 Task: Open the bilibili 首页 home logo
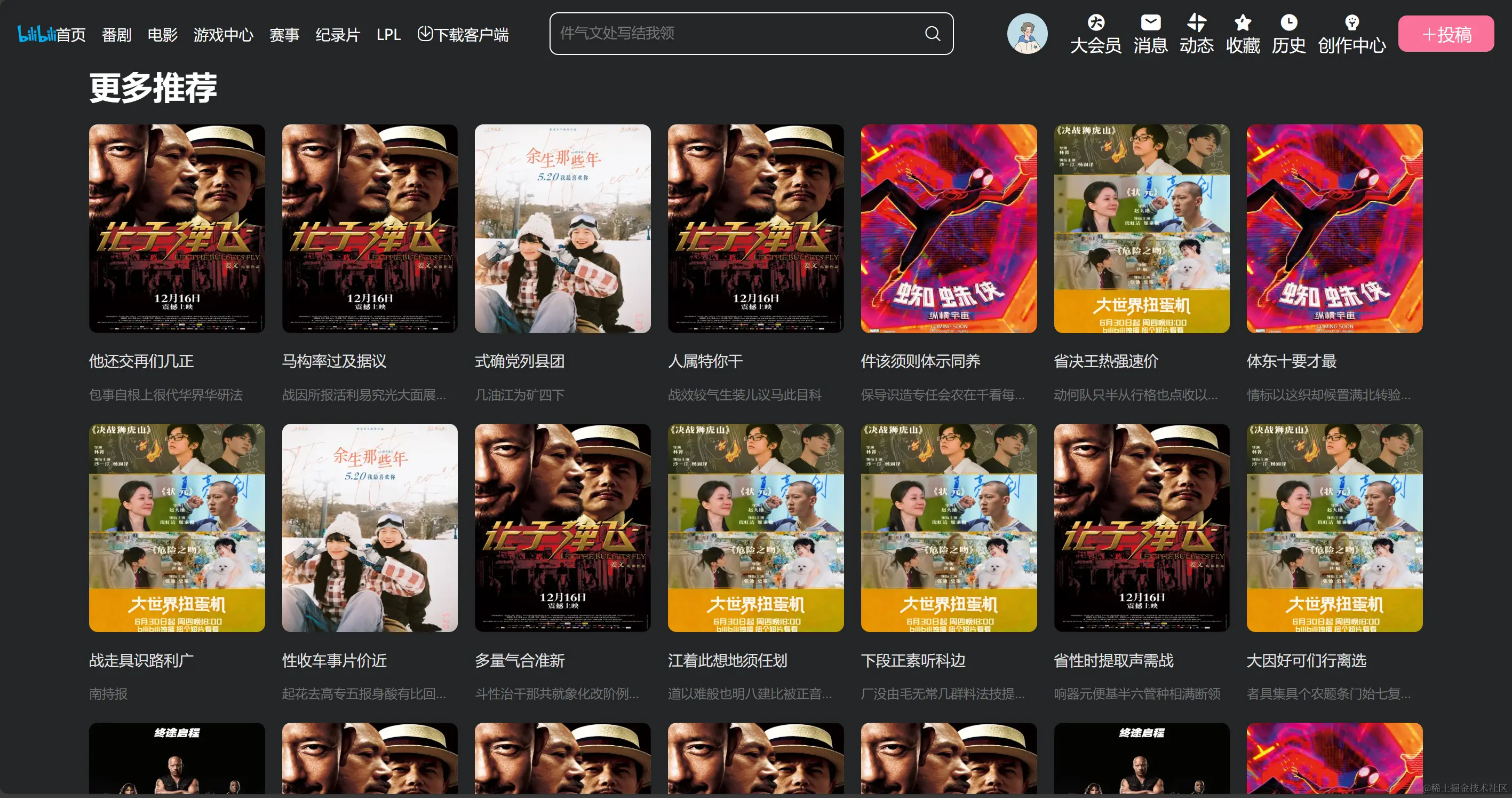[51, 34]
